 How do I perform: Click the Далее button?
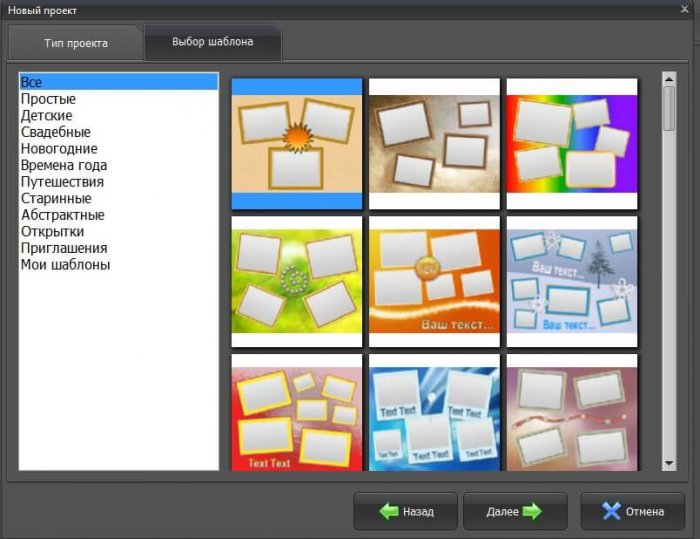514,511
